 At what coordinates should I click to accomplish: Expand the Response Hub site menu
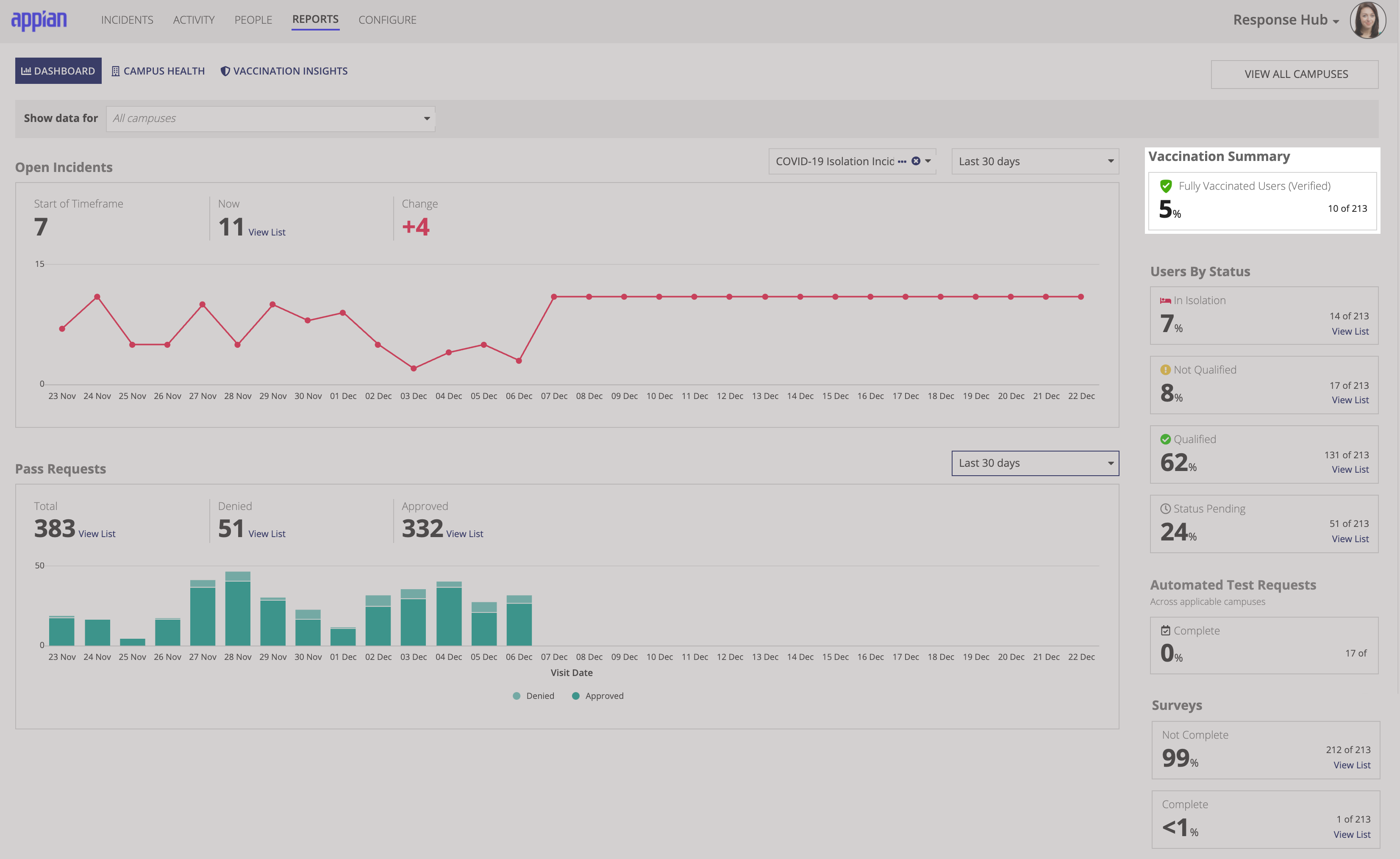[1286, 20]
